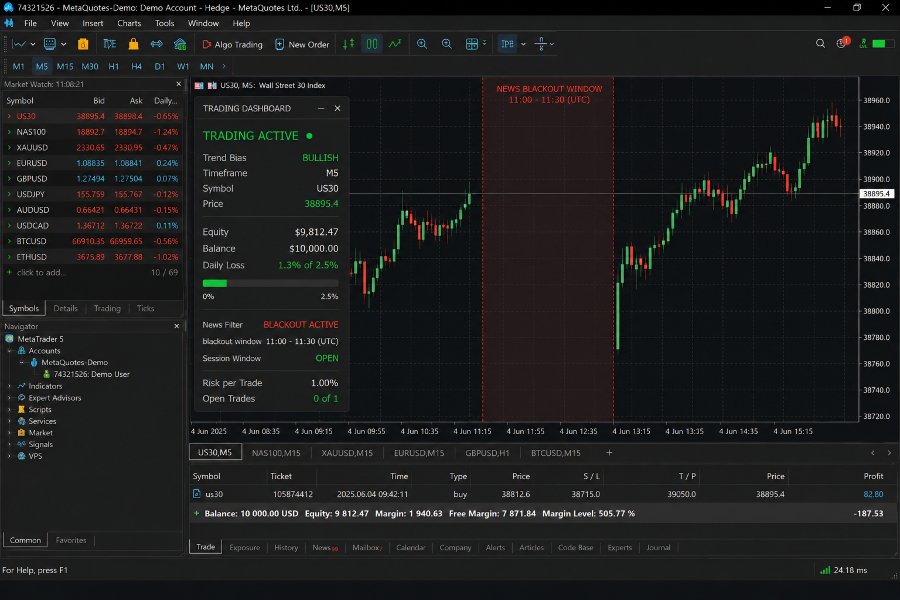Switch chart to line chart style
Image resolution: width=900 pixels, height=600 pixels.
click(x=395, y=44)
